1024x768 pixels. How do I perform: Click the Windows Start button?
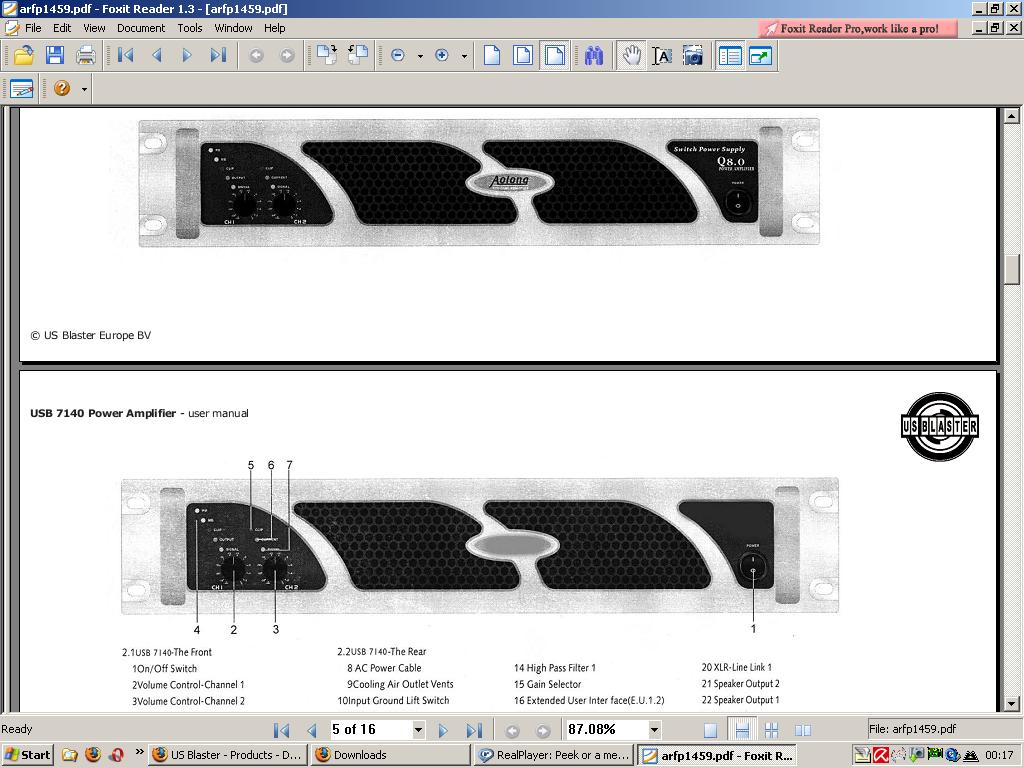tap(27, 755)
